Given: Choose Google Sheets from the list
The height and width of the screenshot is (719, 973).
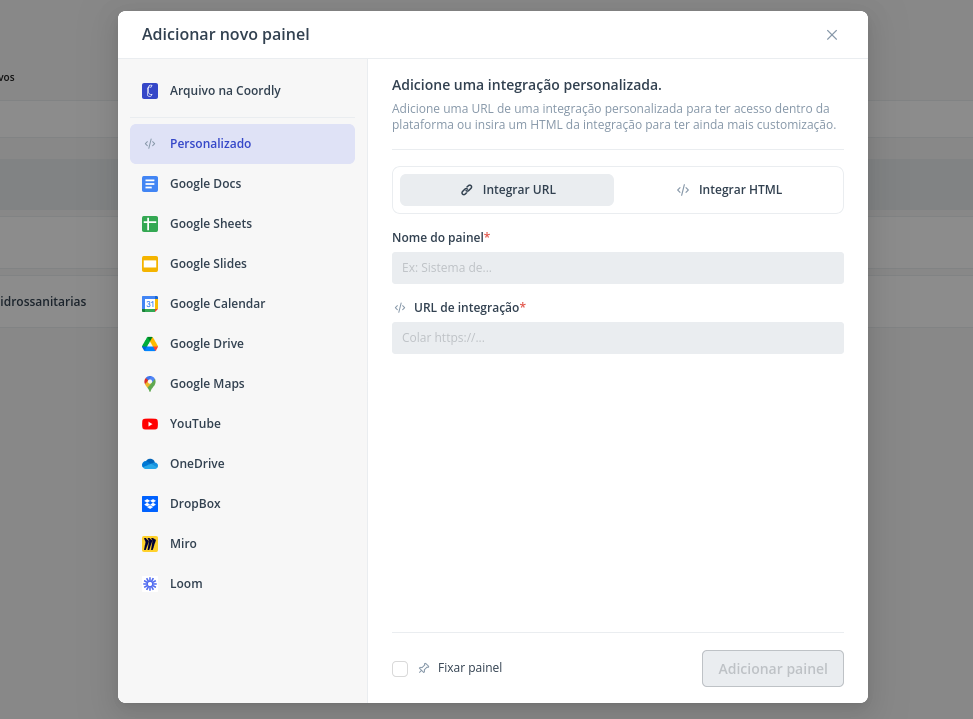Looking at the screenshot, I should pos(243,224).
